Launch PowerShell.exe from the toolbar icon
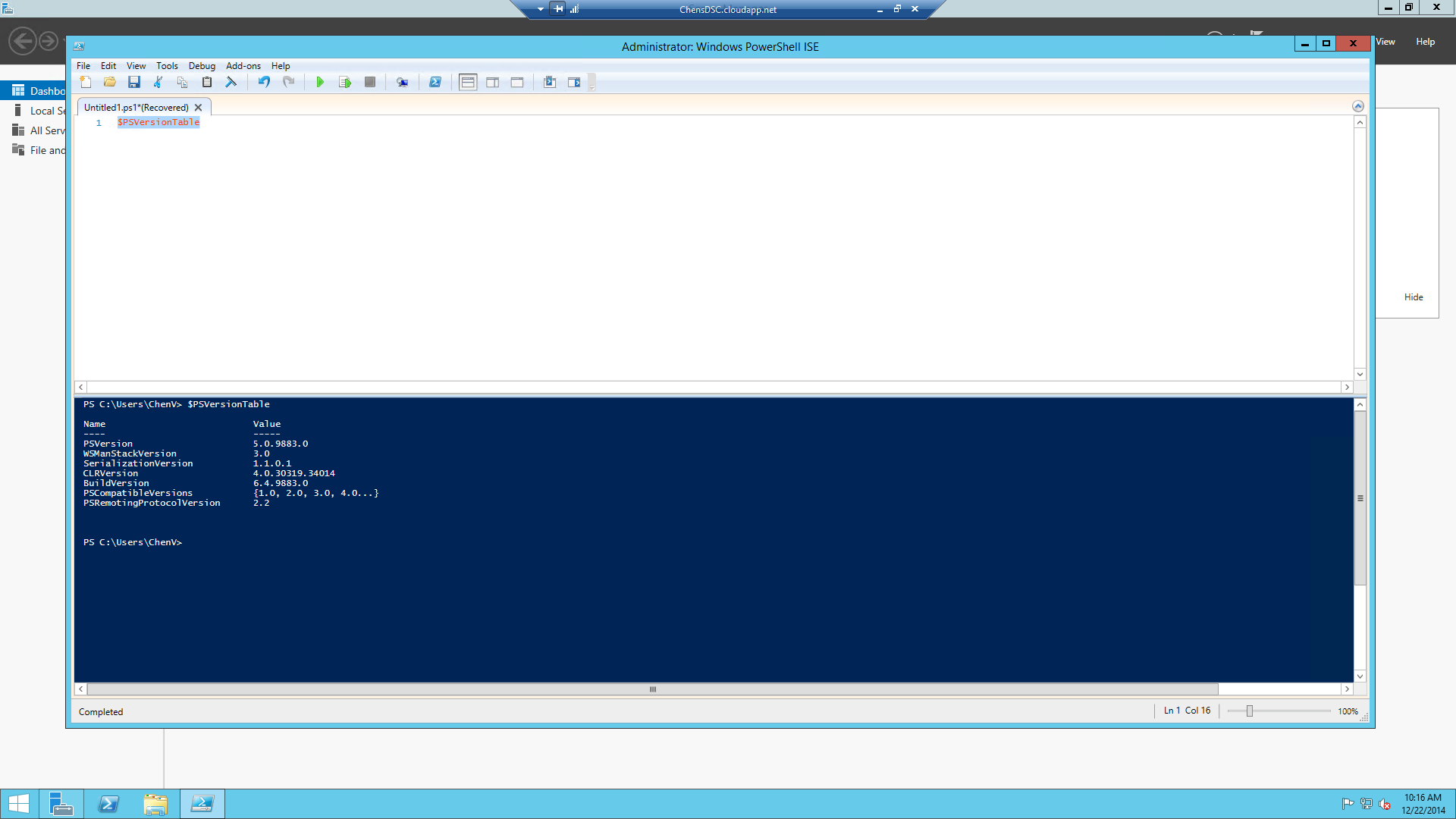The width and height of the screenshot is (1456, 819). pos(435,82)
